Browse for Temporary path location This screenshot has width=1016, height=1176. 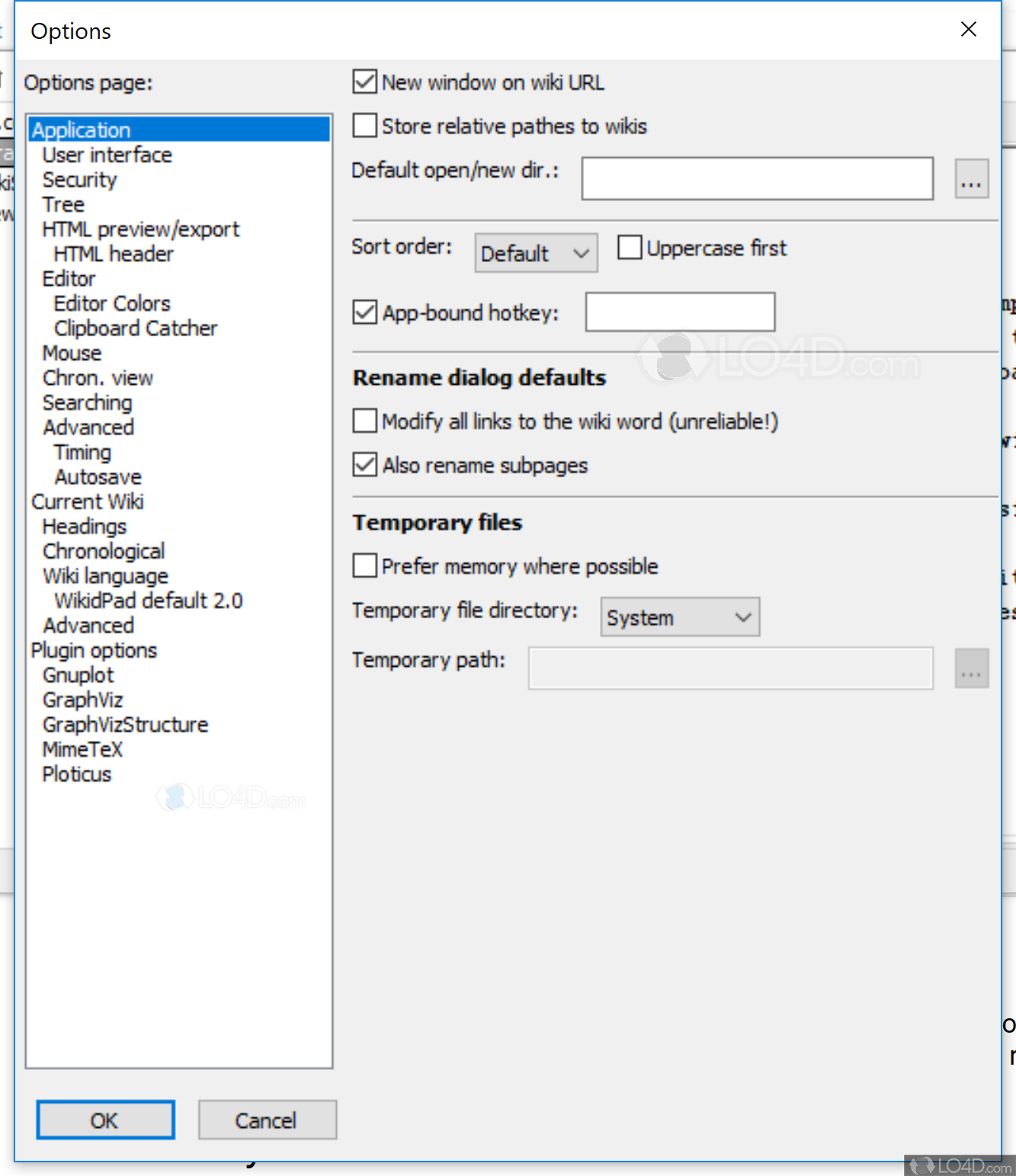(x=972, y=668)
